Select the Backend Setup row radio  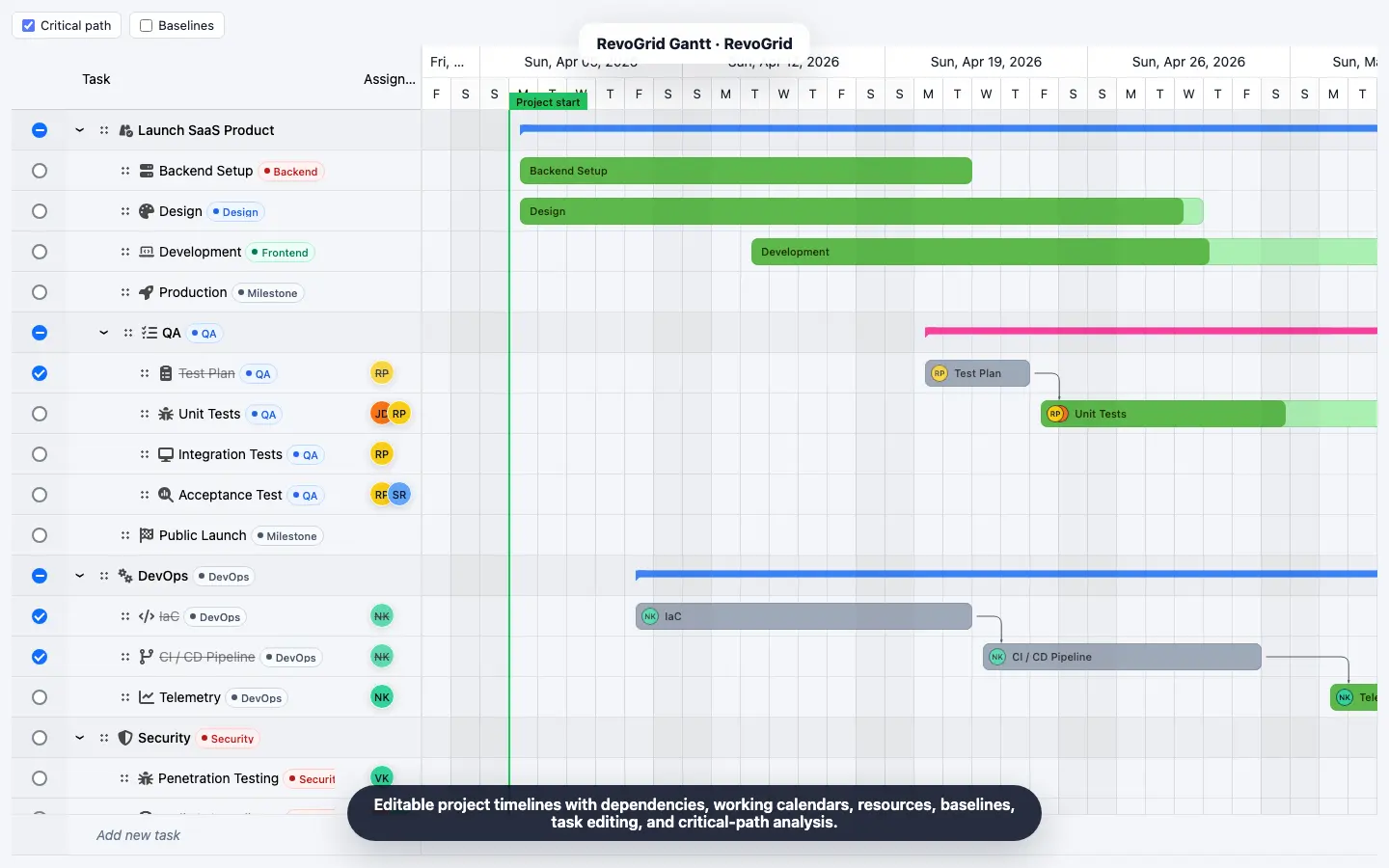(x=40, y=171)
